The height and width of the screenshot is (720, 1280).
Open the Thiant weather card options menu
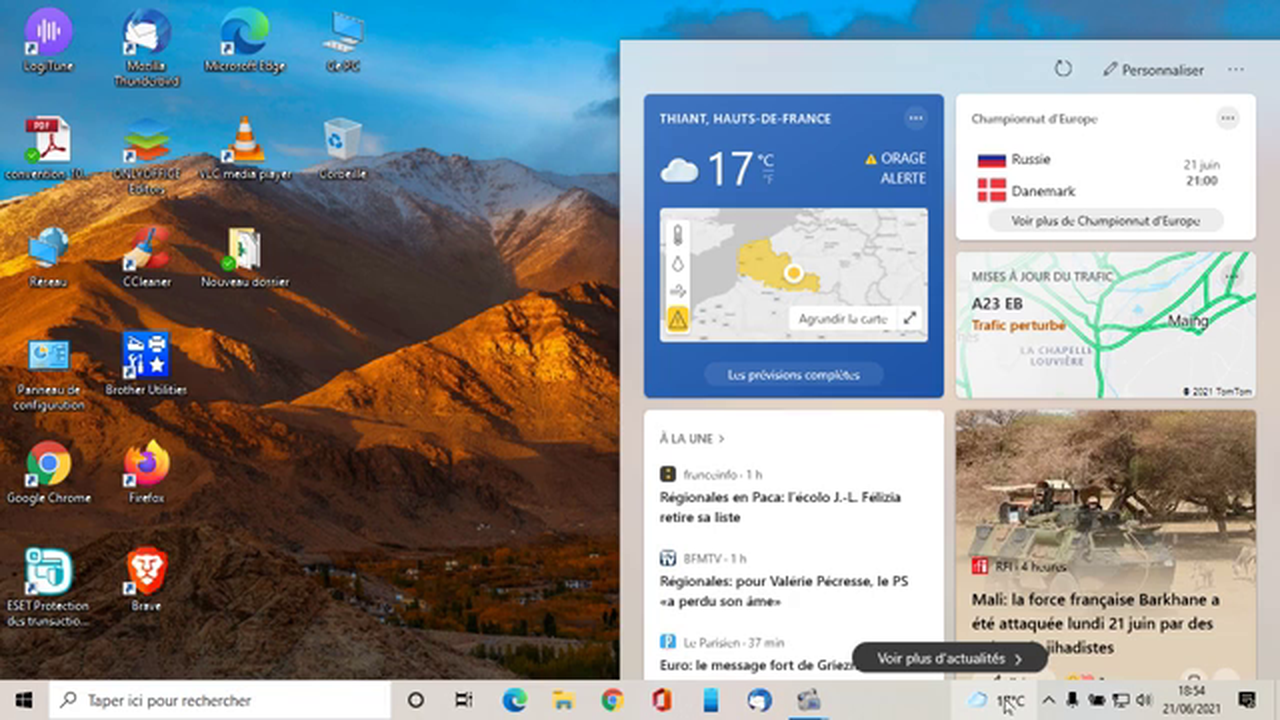[915, 118]
